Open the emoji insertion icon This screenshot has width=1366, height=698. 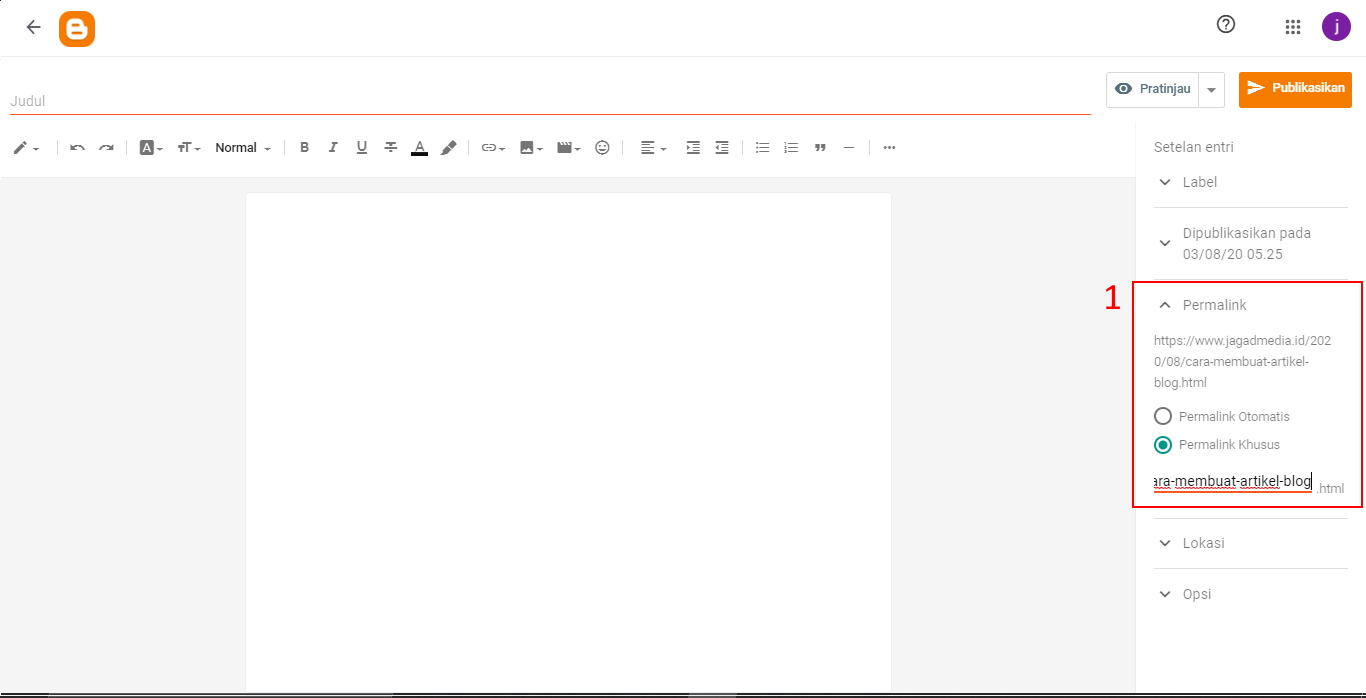click(602, 147)
